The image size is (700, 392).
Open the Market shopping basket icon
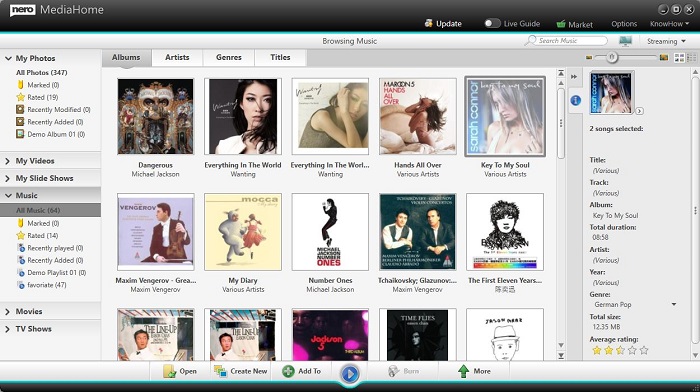(x=561, y=24)
